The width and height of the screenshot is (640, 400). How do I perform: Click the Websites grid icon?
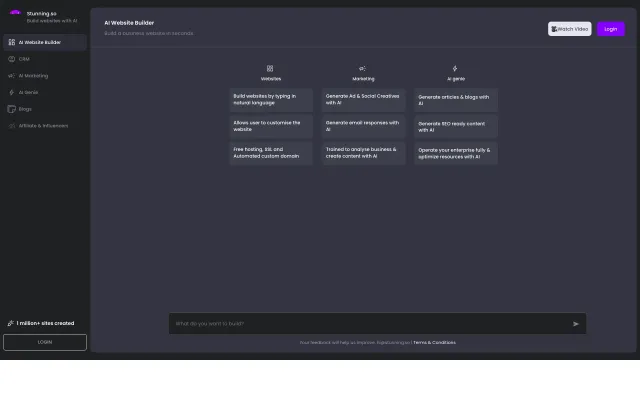(x=270, y=68)
